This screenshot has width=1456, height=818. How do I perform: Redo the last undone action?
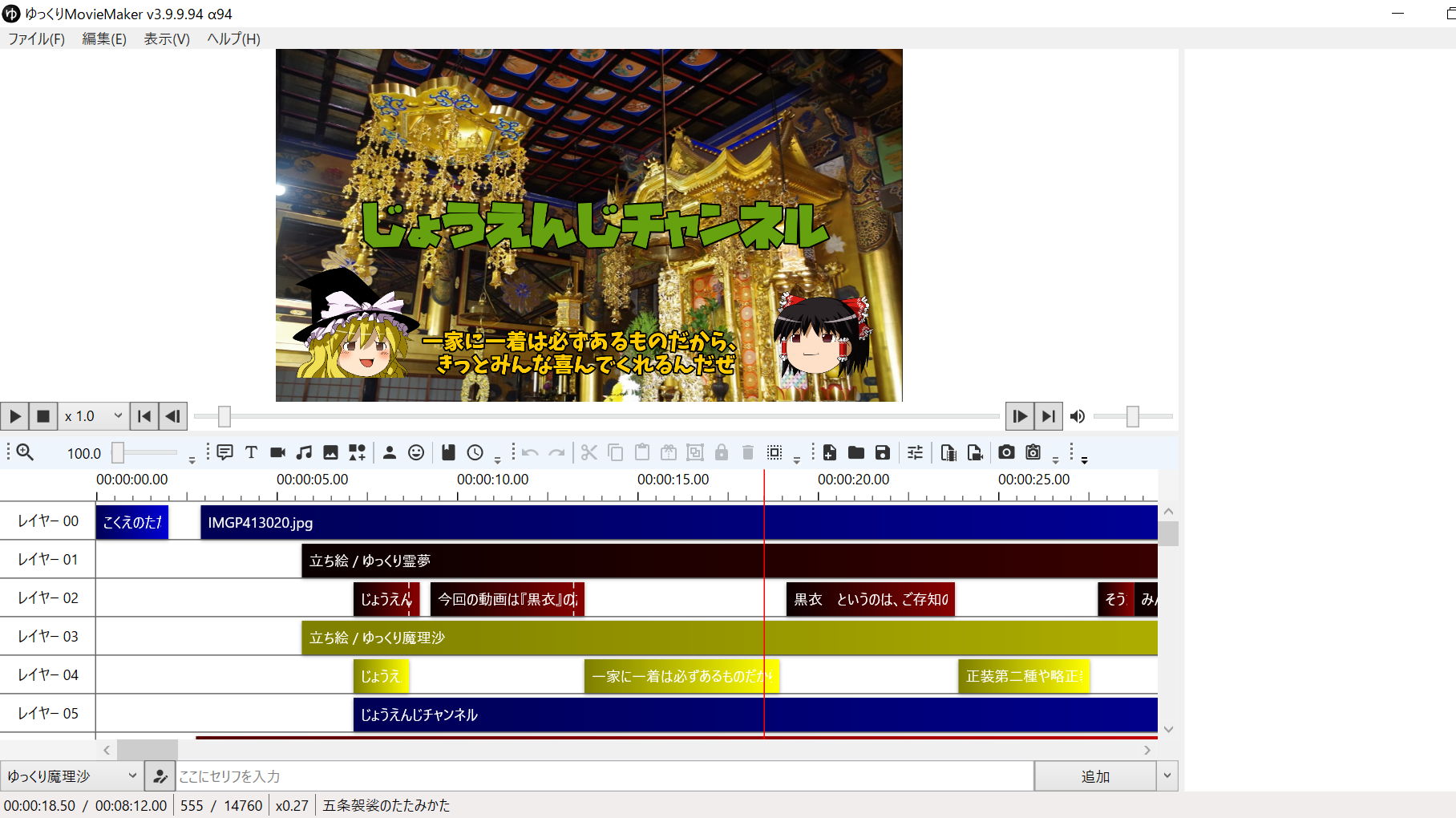click(x=556, y=452)
